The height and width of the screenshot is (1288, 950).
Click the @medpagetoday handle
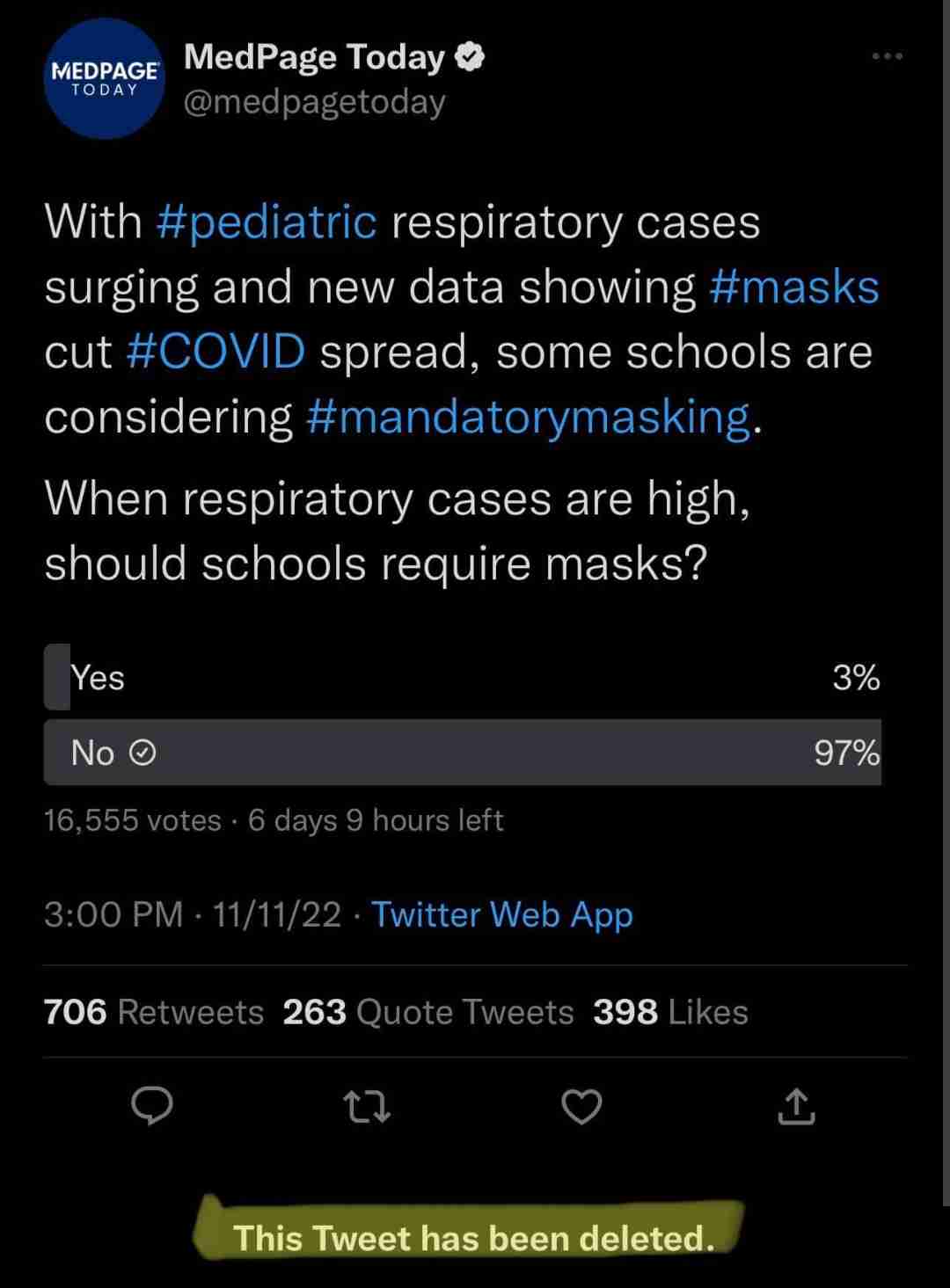(x=315, y=102)
